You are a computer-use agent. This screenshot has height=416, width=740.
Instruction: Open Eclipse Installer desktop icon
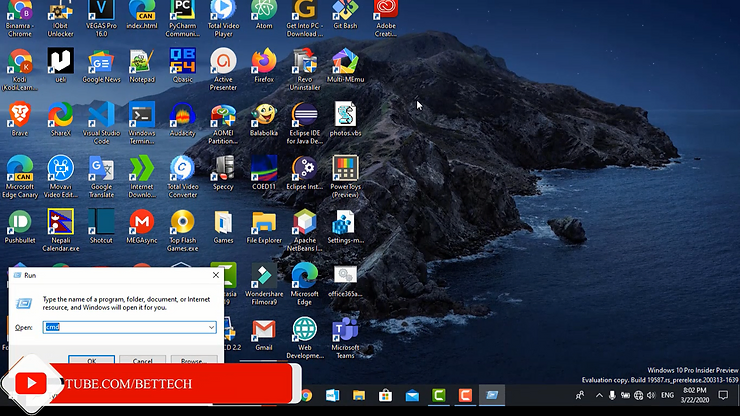coord(304,173)
